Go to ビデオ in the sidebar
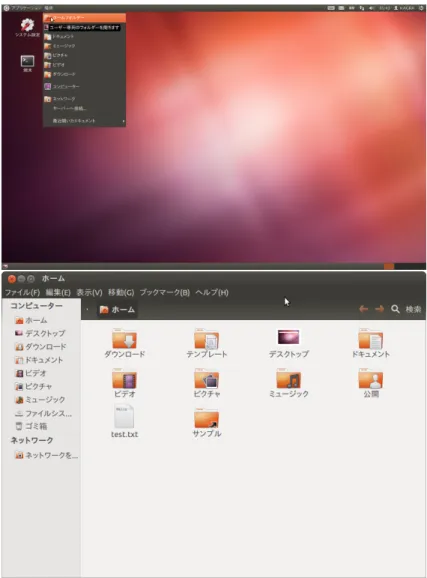The width and height of the screenshot is (427, 578). 31,373
